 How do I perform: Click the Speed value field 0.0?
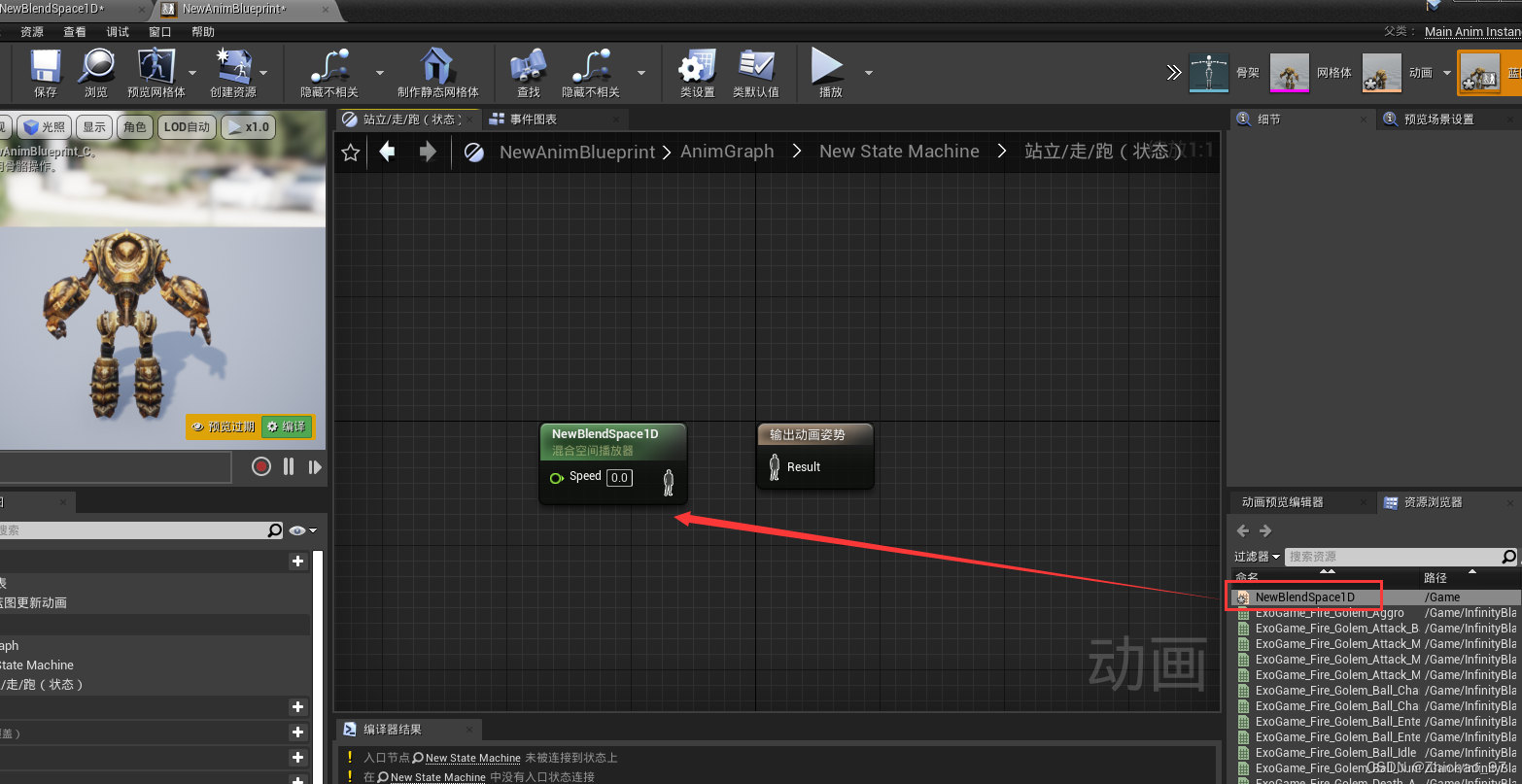(x=619, y=477)
